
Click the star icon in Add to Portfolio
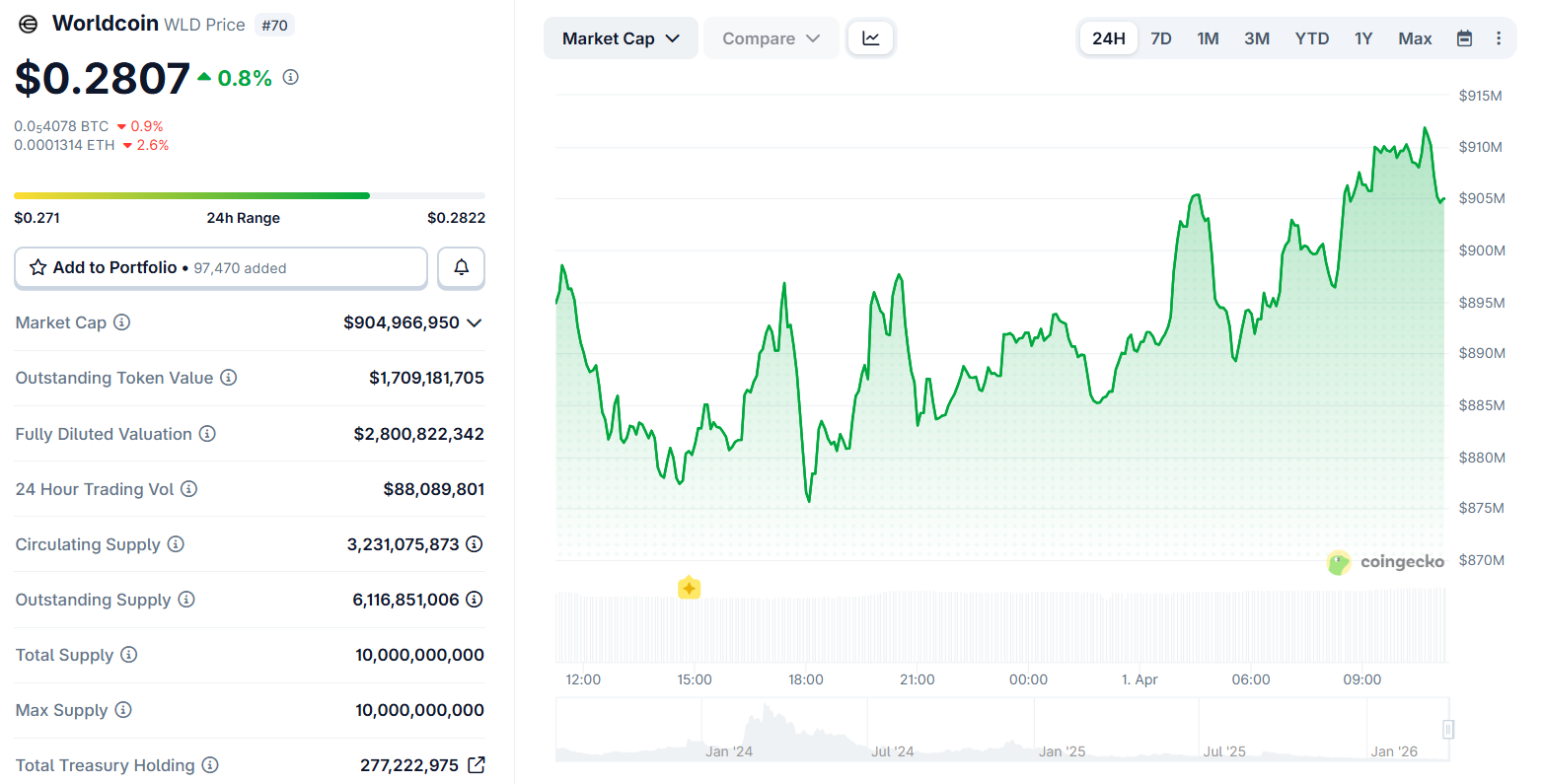38,267
